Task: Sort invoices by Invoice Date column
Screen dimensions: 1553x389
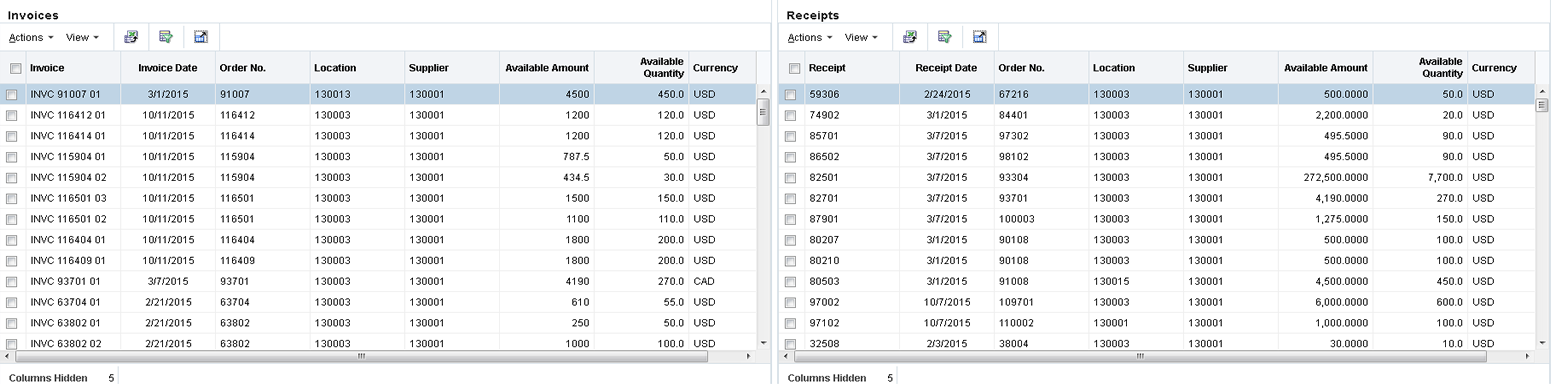Action: (167, 68)
